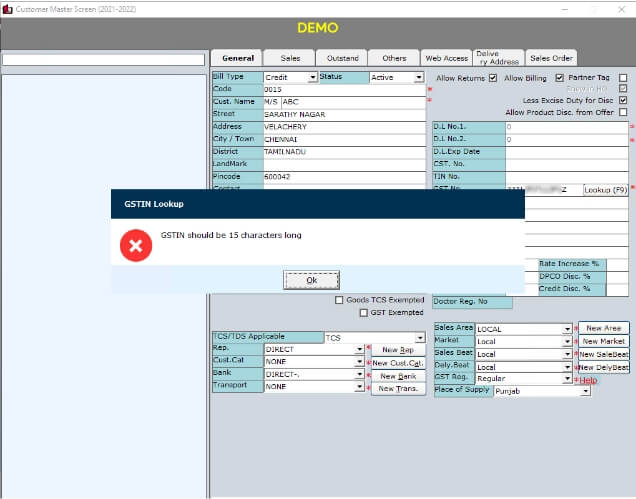Click the New Market button
Viewport: 636px width, 499px height.
[604, 341]
